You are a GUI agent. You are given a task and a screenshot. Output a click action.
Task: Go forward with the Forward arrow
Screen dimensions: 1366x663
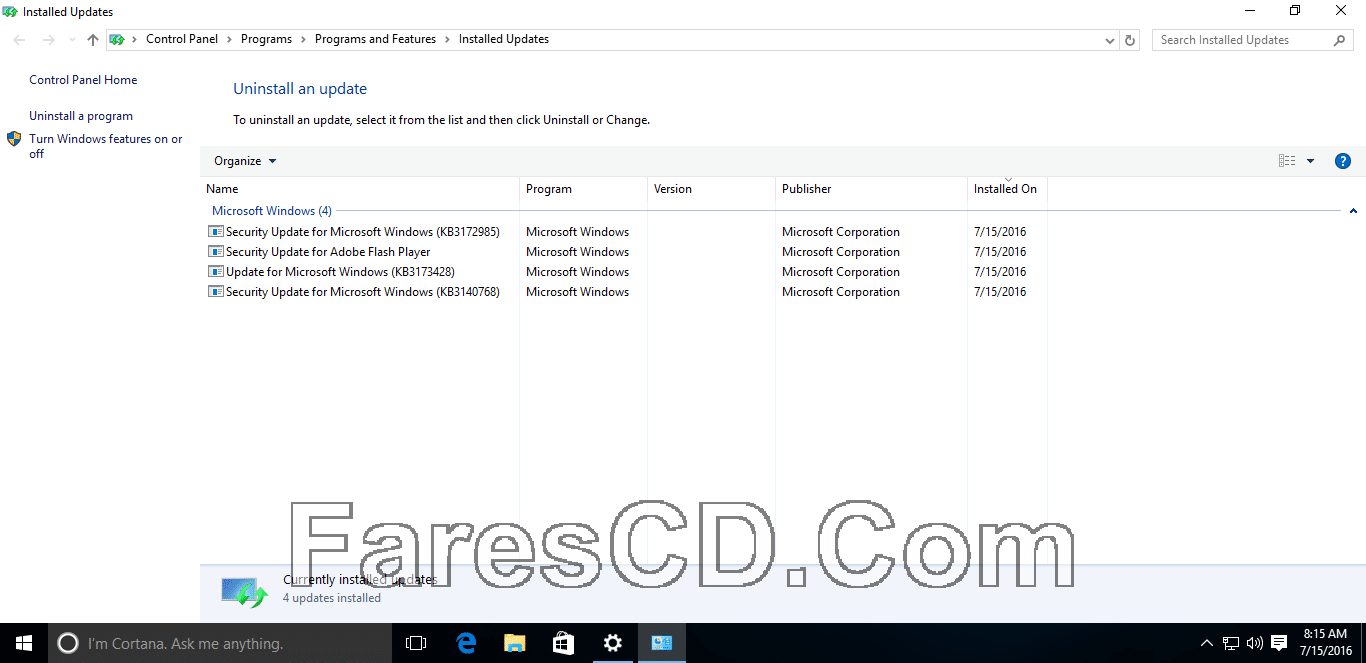48,40
